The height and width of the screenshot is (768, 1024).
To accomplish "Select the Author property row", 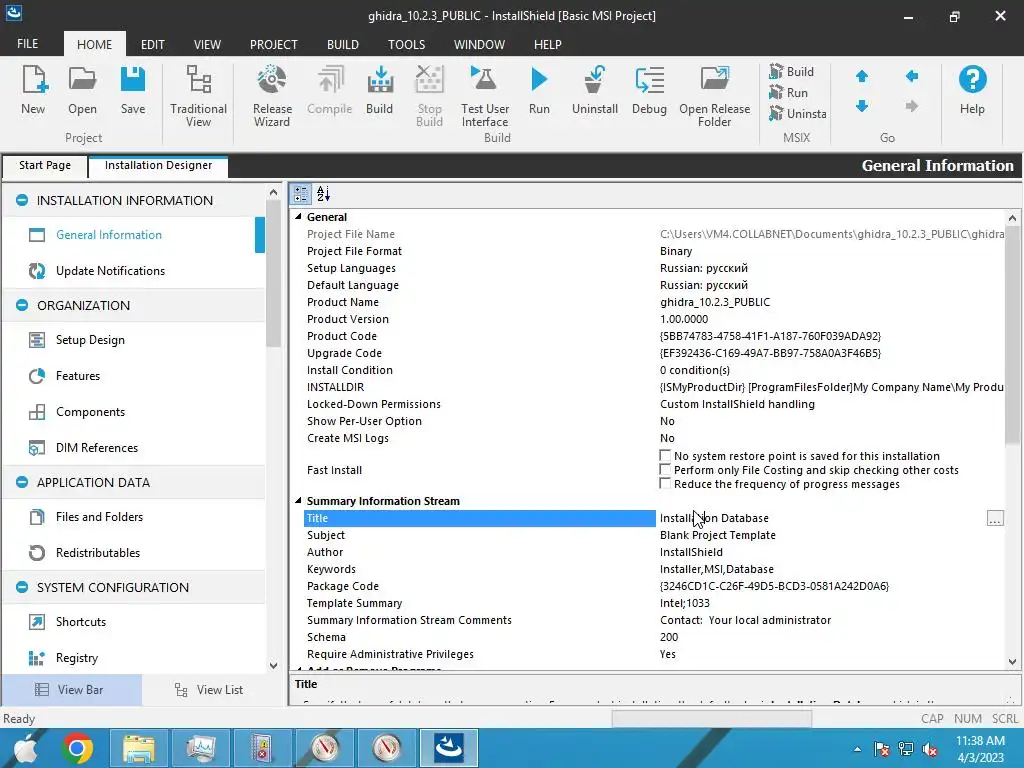I will pos(653,552).
